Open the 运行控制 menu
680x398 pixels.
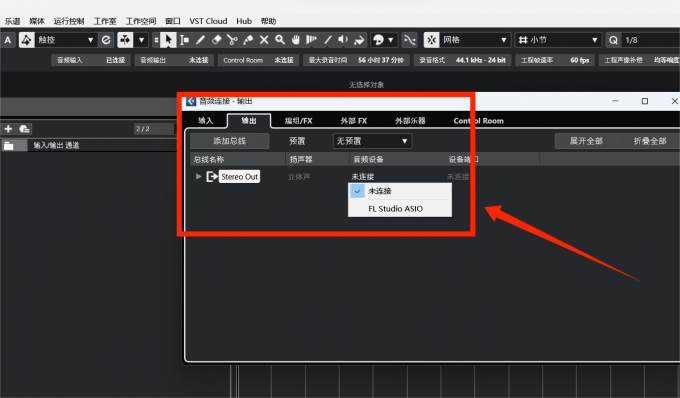coord(69,21)
